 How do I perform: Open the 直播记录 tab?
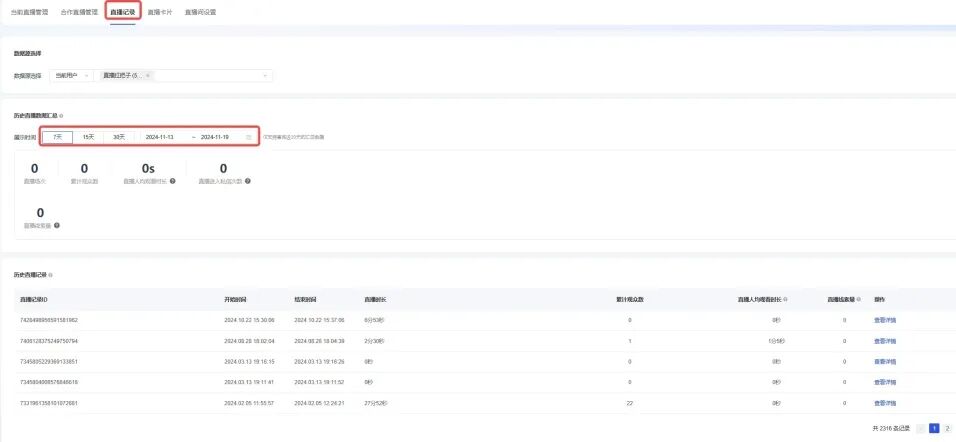tap(123, 12)
